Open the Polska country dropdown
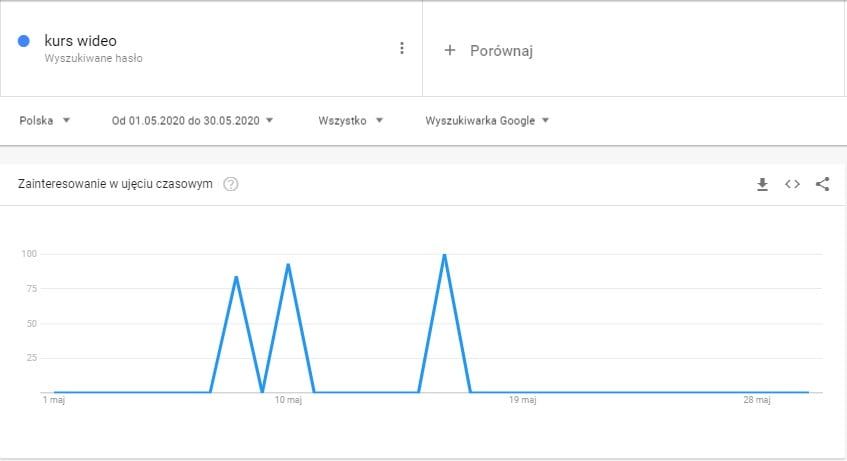The width and height of the screenshot is (847, 461). 44,121
